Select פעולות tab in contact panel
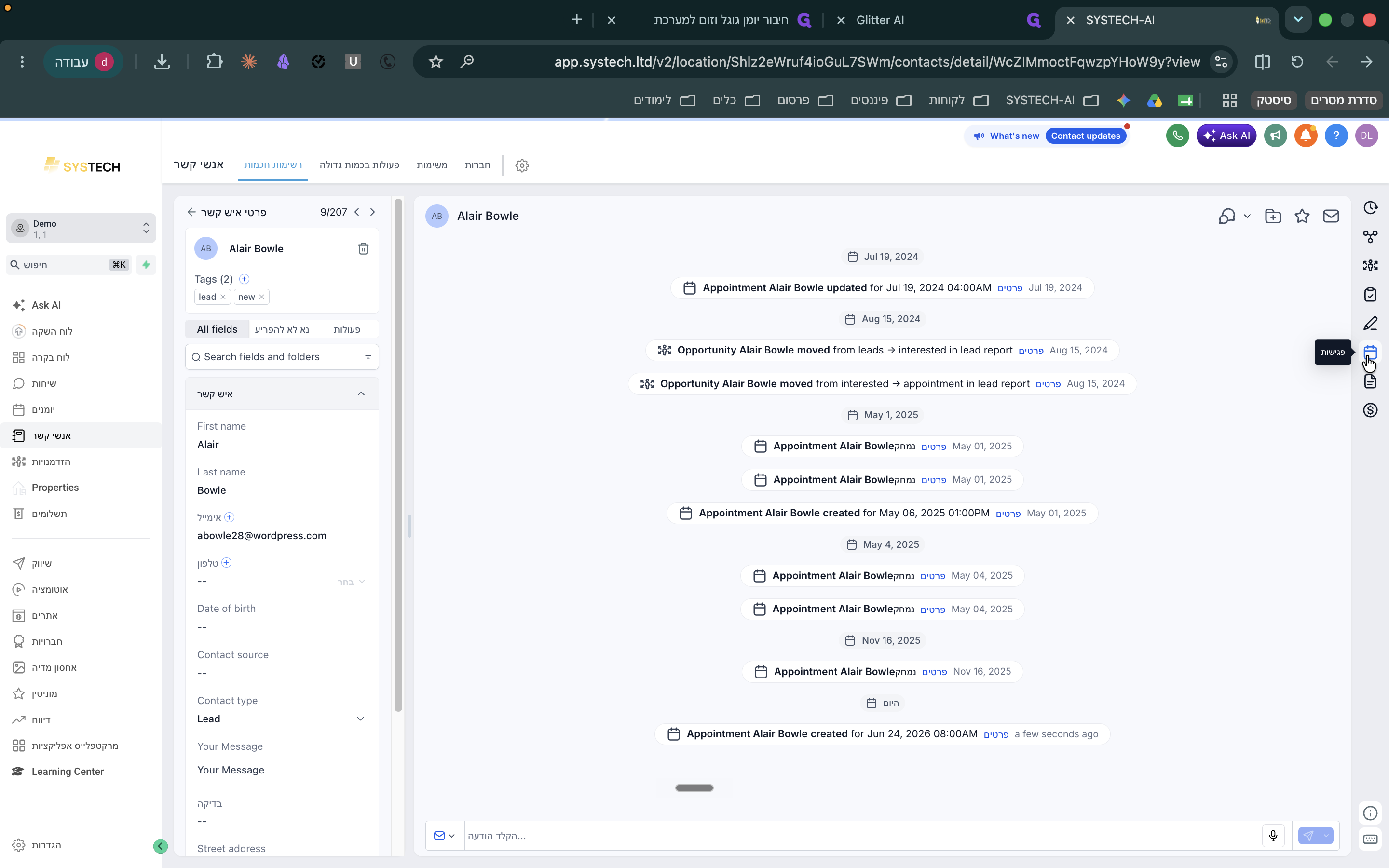This screenshot has height=868, width=1389. click(347, 329)
